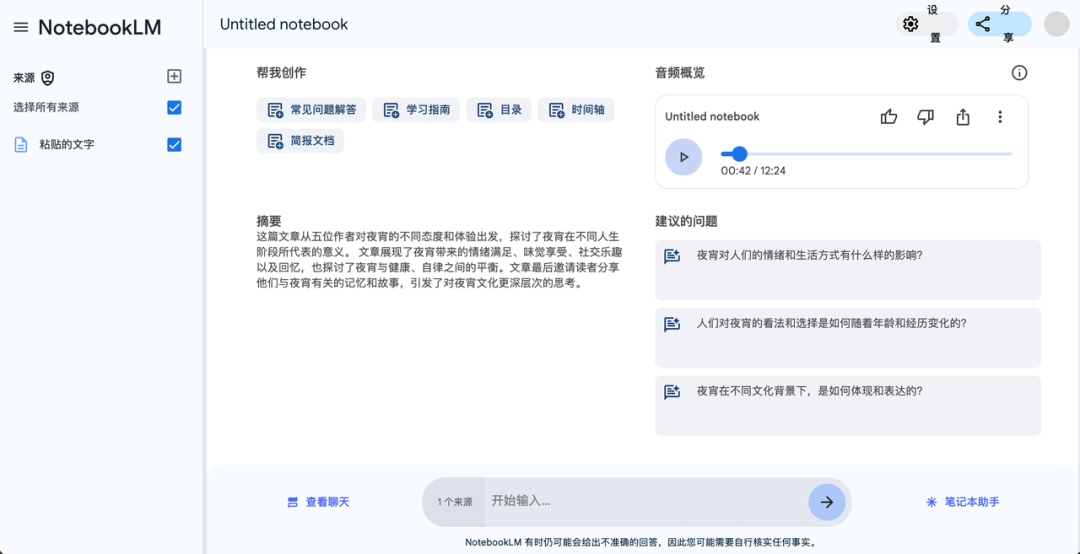Like the audio overview with thumbs up

coord(889,116)
